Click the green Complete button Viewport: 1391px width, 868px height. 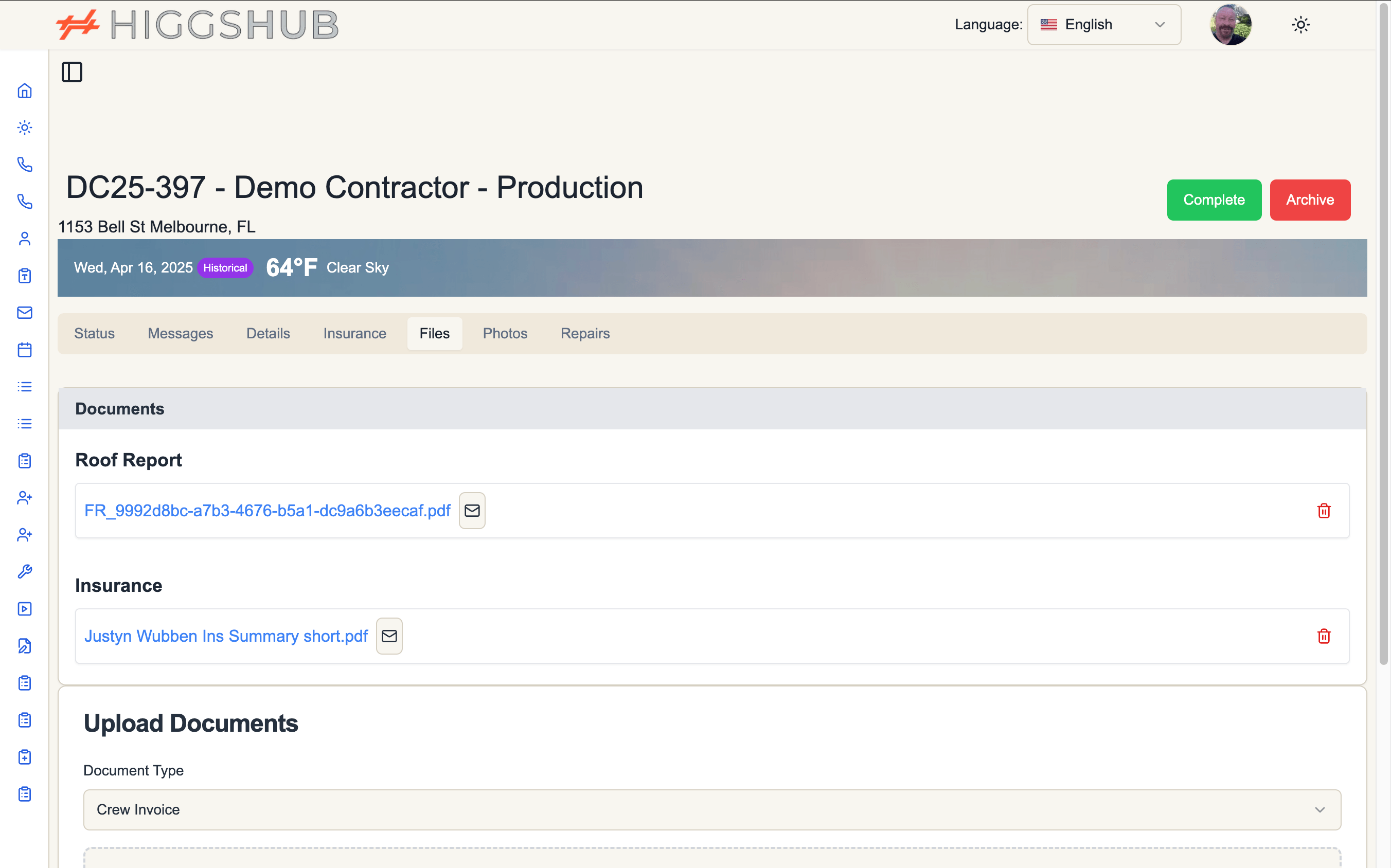1214,200
